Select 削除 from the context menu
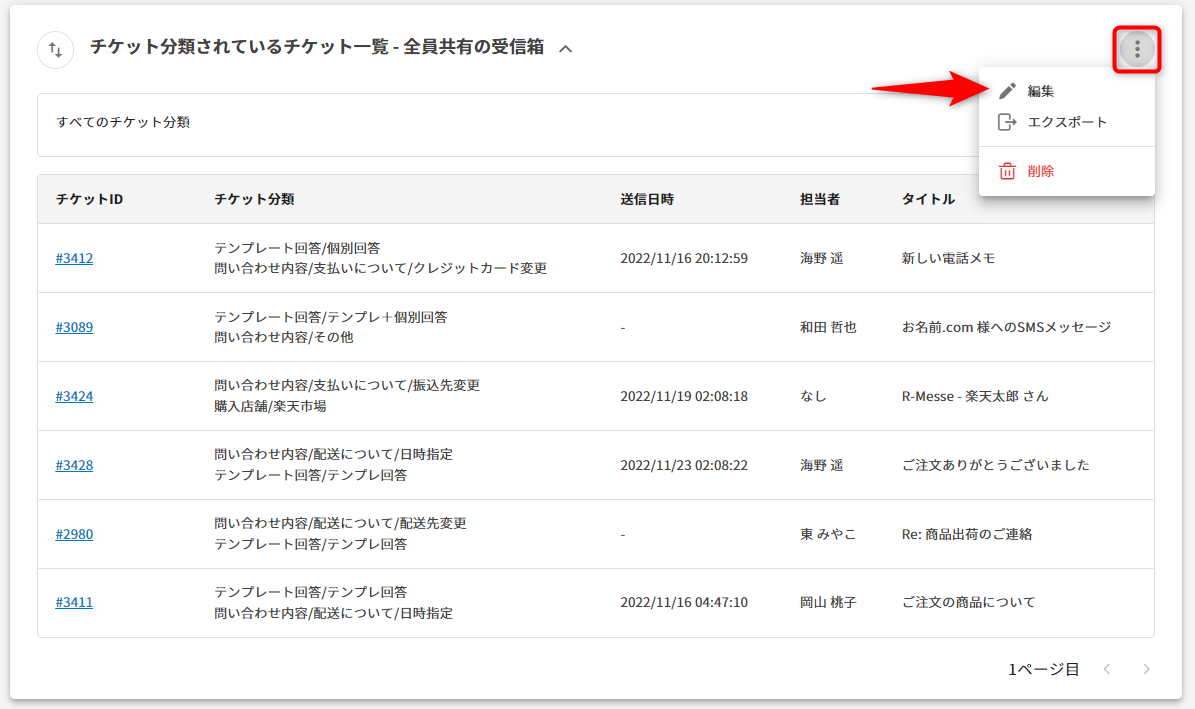Screen dimensions: 1195x709 coord(1040,171)
